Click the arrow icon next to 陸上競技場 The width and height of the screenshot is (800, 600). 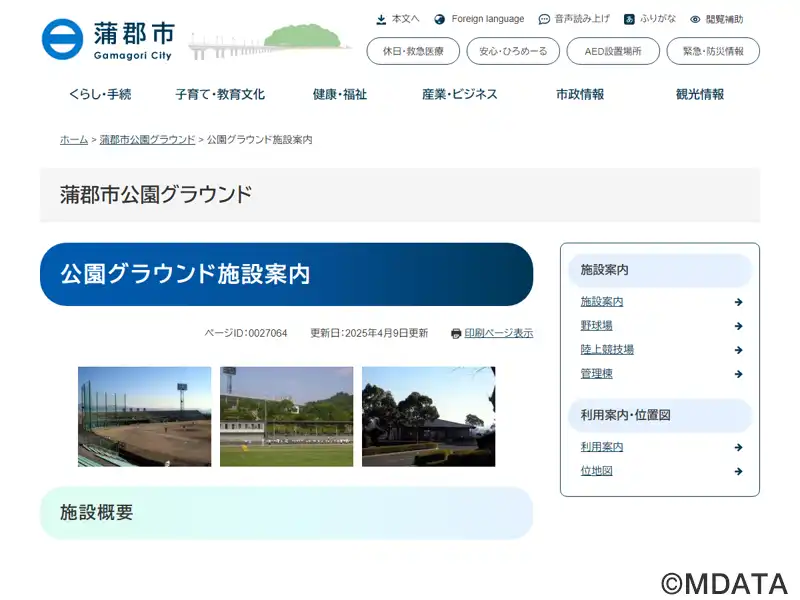[738, 350]
